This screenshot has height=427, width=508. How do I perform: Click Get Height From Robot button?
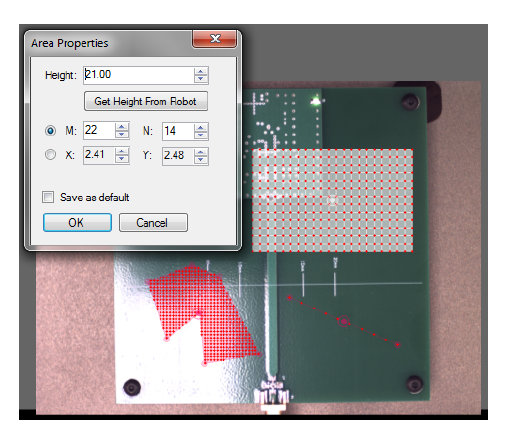coord(146,101)
